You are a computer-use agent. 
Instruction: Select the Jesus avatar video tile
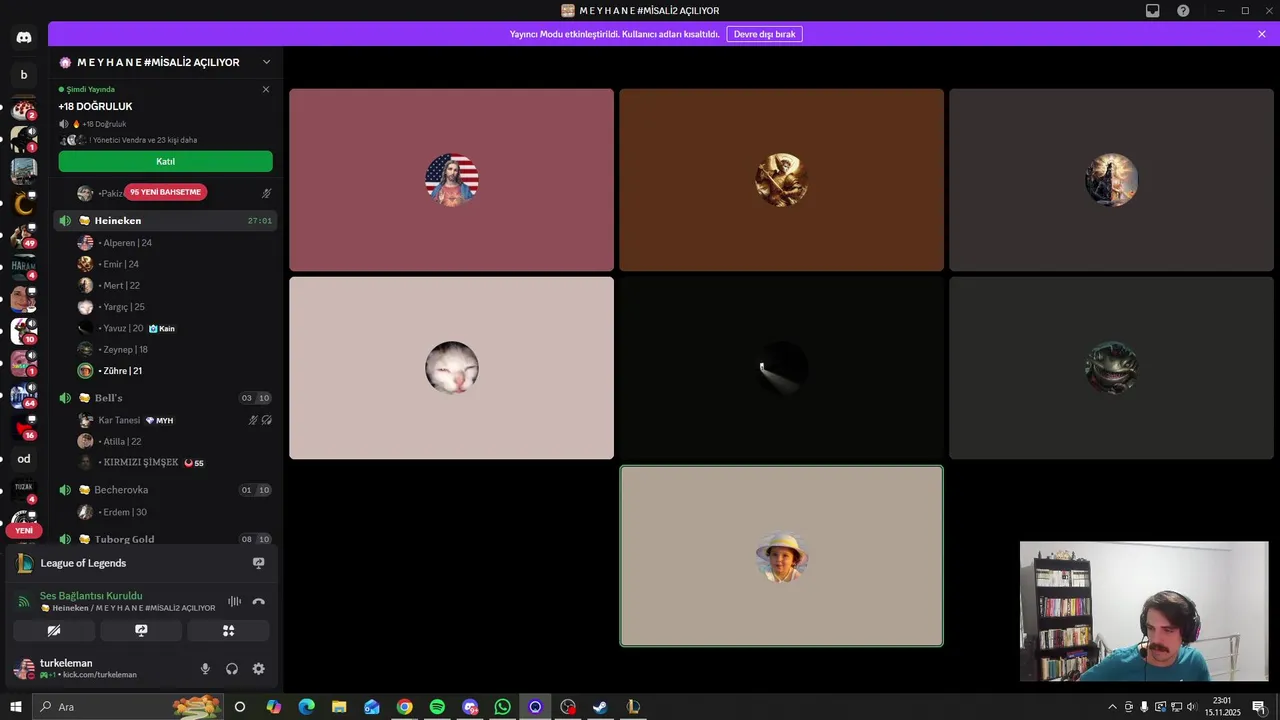click(452, 180)
